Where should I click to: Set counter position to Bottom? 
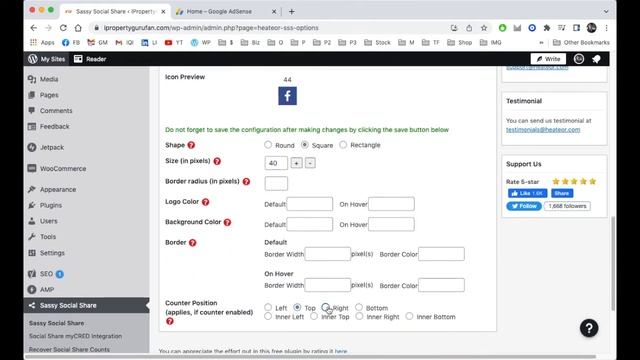point(359,307)
